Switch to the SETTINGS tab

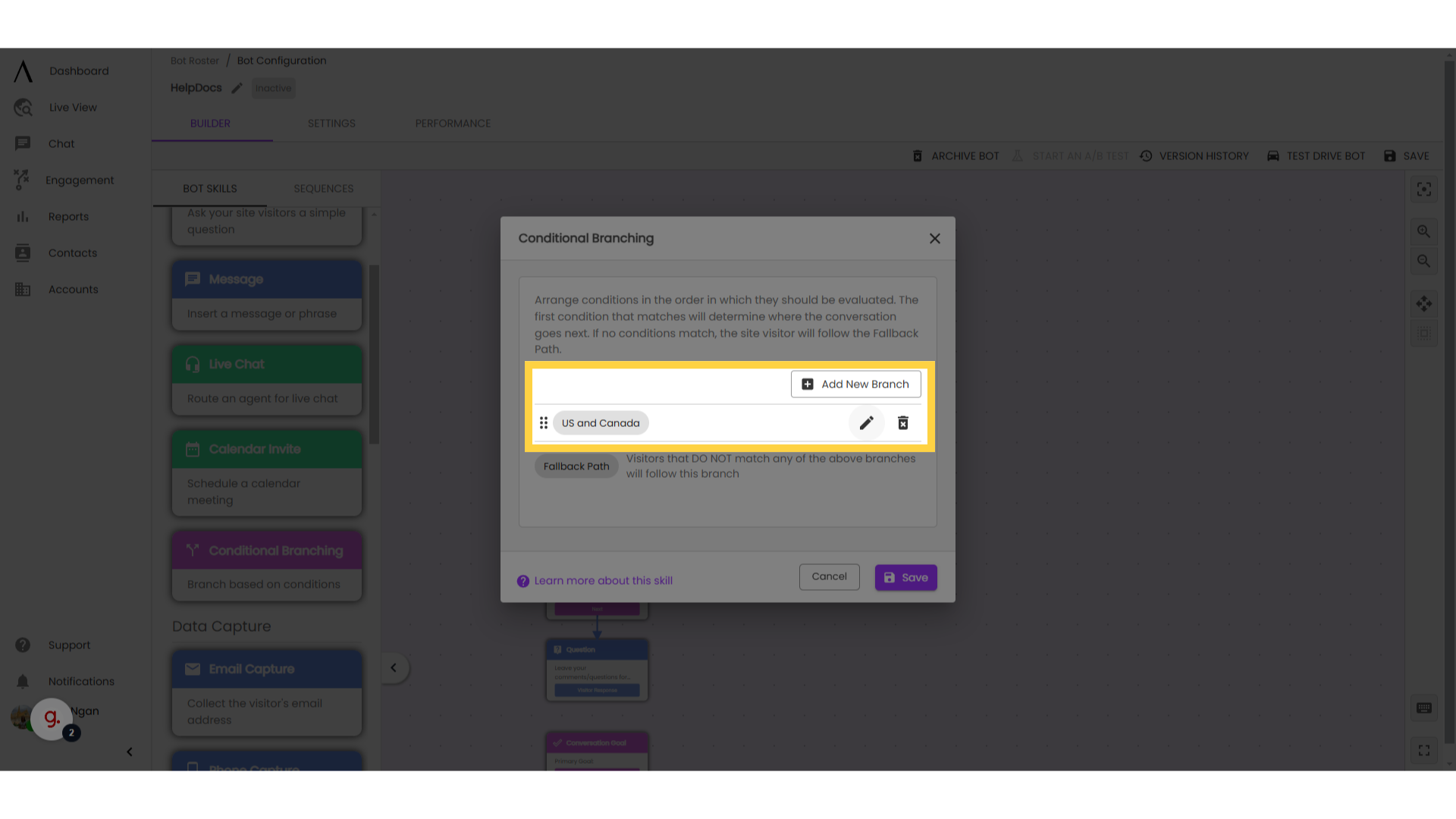pos(332,123)
